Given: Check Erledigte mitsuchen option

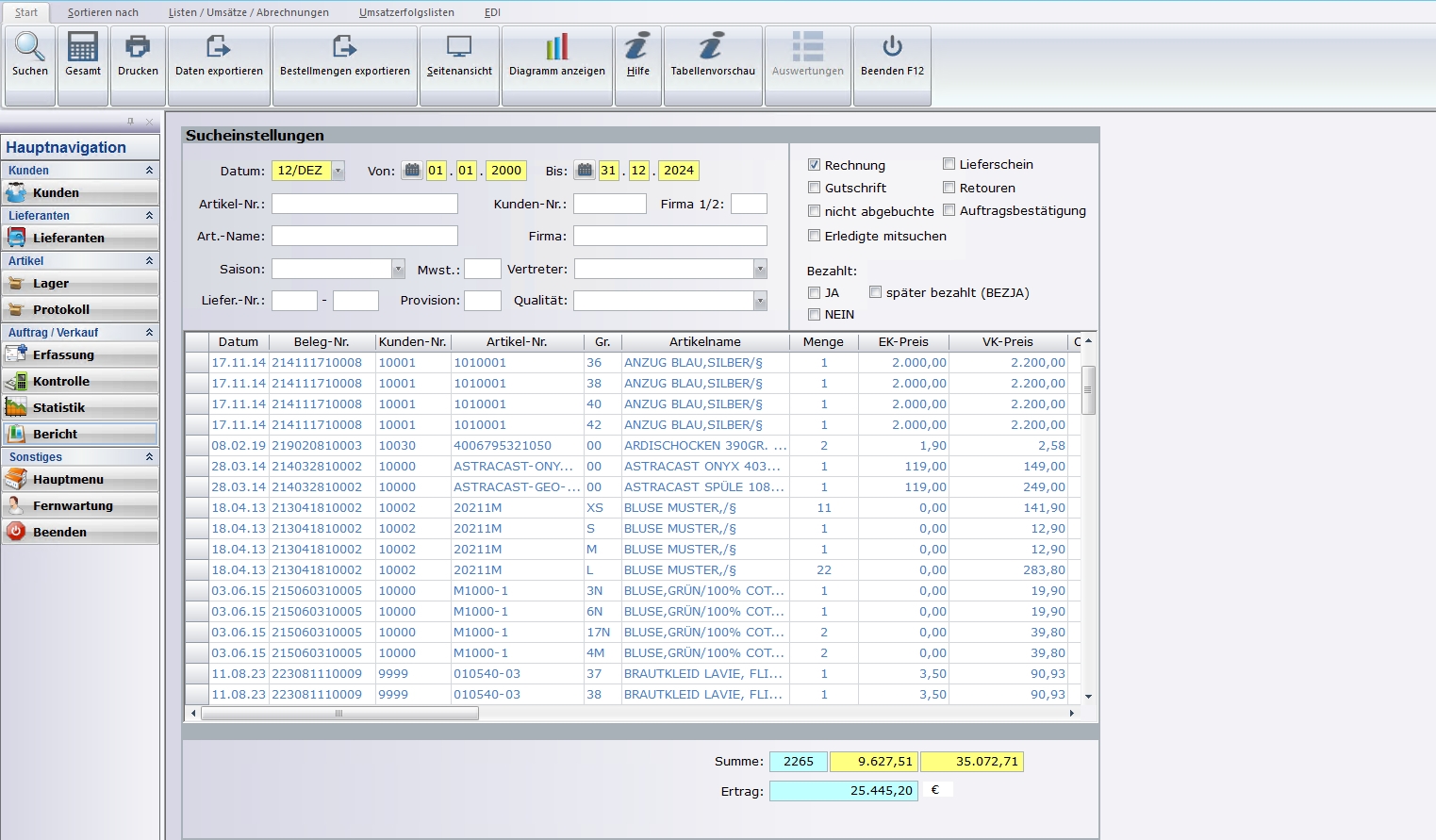Looking at the screenshot, I should pyautogui.click(x=814, y=236).
